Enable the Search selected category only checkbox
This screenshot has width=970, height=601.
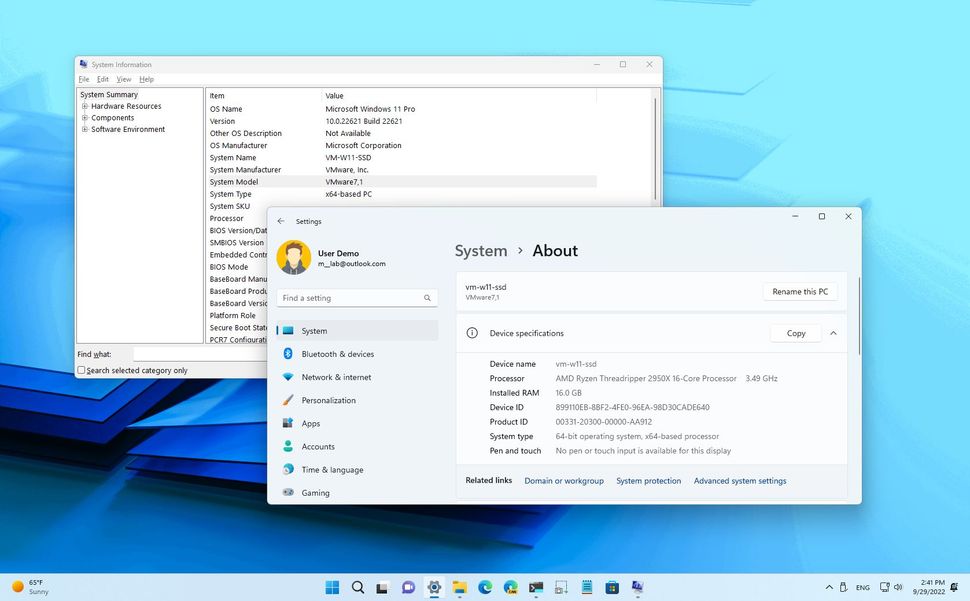[81, 370]
